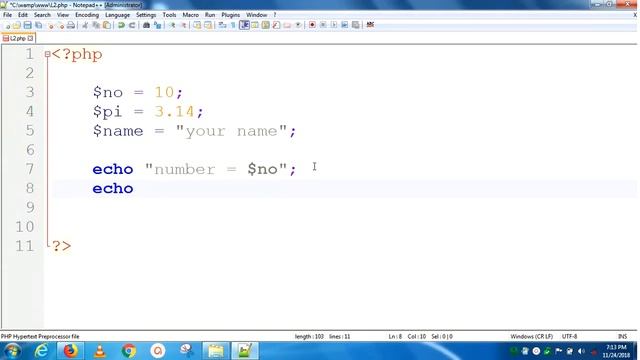Open the ? help menu
This screenshot has height=360, width=640.
coord(275,15)
